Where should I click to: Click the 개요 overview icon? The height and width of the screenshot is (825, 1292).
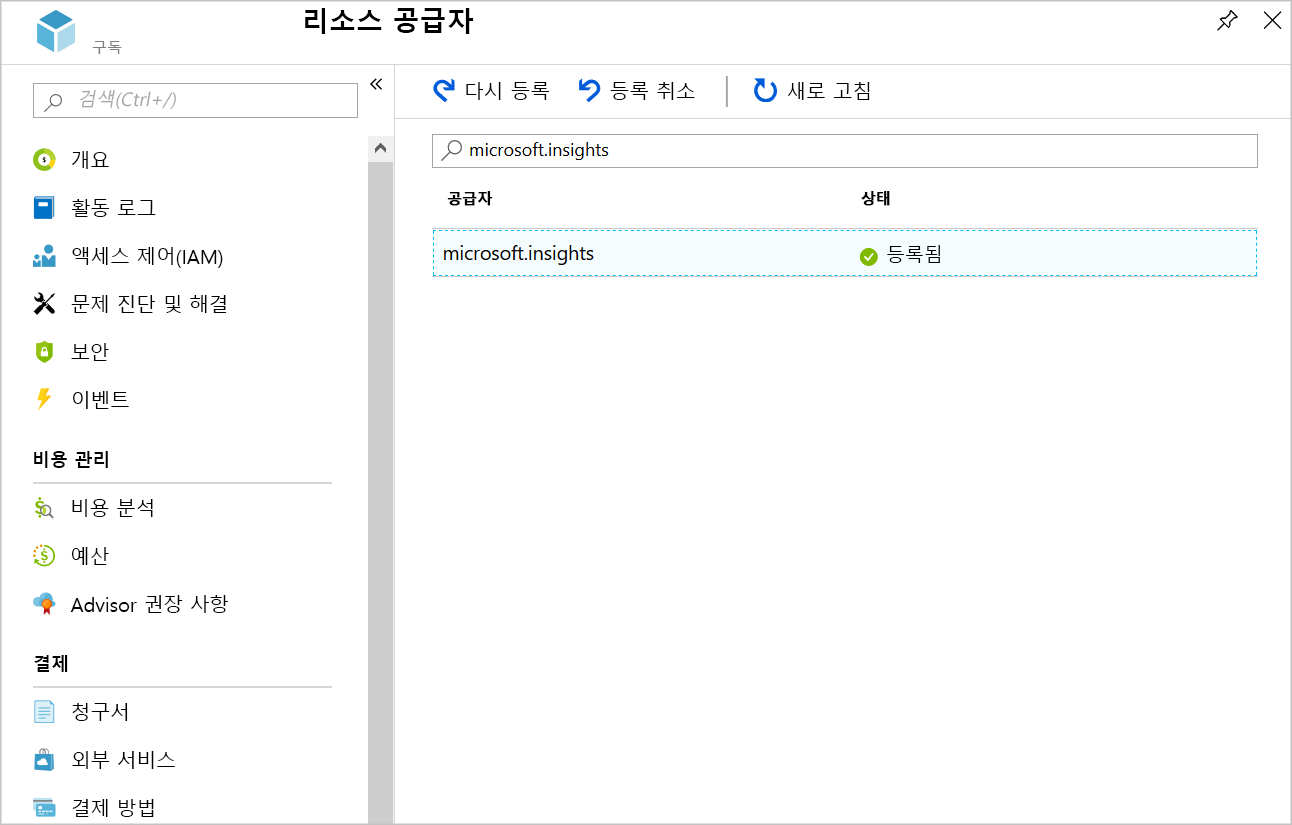44,160
